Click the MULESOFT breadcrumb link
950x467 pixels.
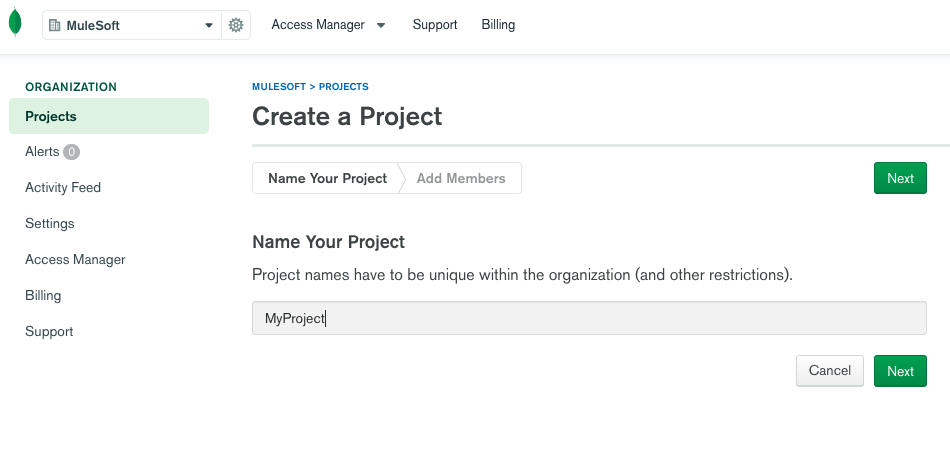[x=279, y=87]
